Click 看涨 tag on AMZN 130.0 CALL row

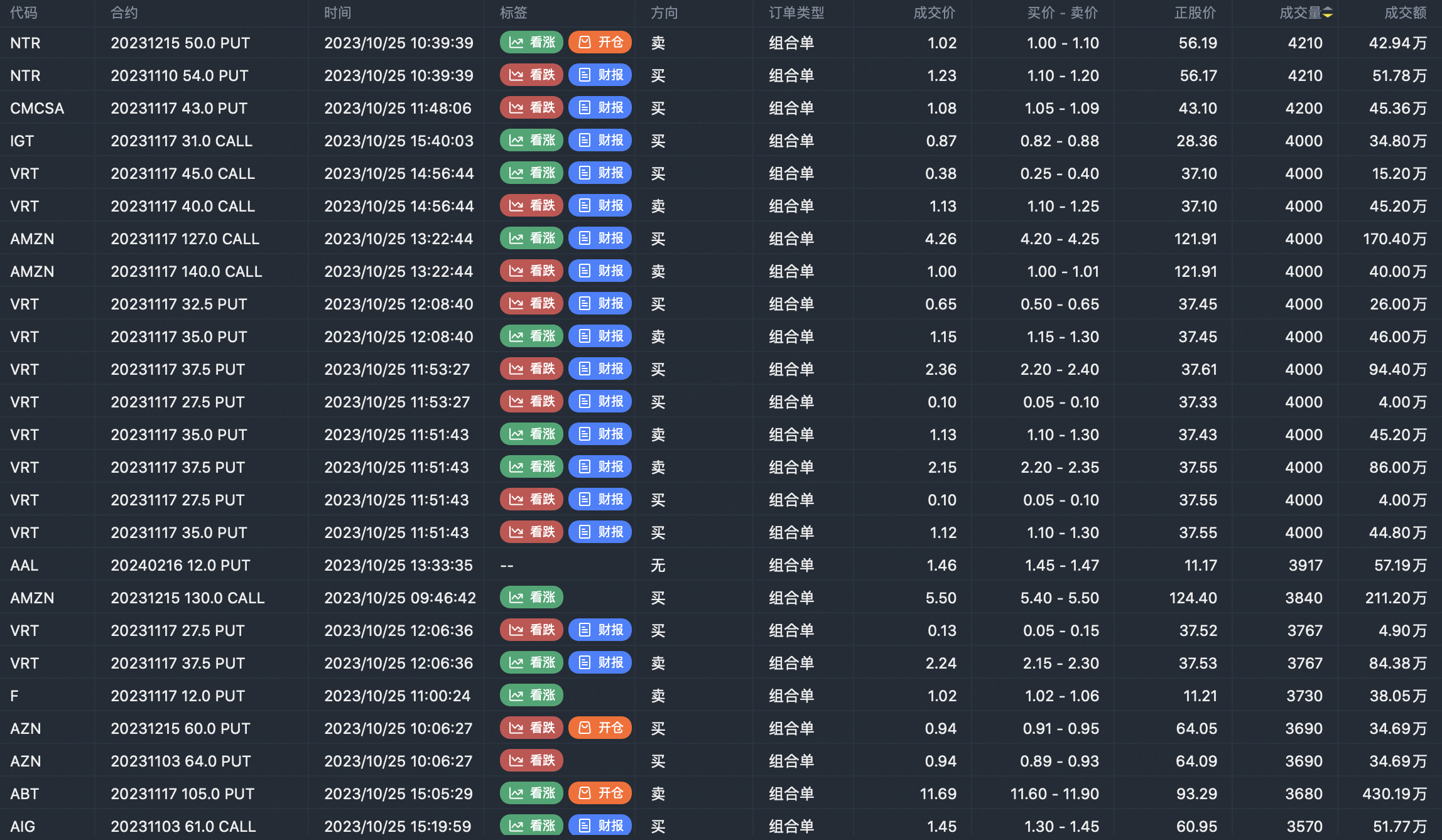pyautogui.click(x=532, y=598)
